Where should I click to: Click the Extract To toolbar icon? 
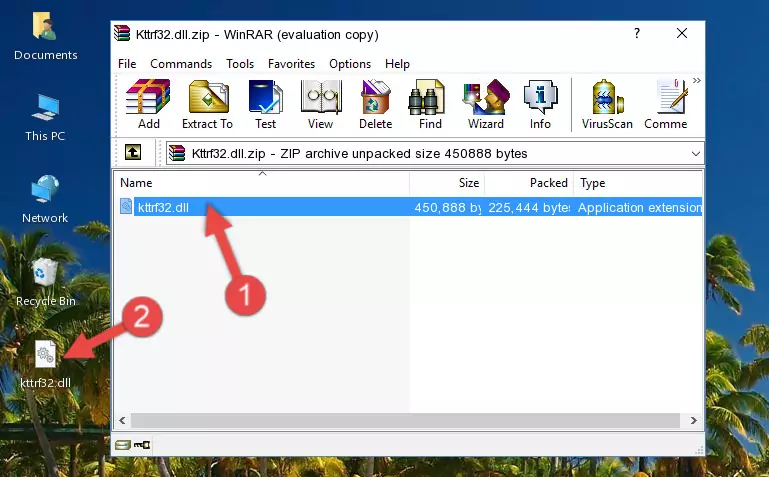pos(207,104)
